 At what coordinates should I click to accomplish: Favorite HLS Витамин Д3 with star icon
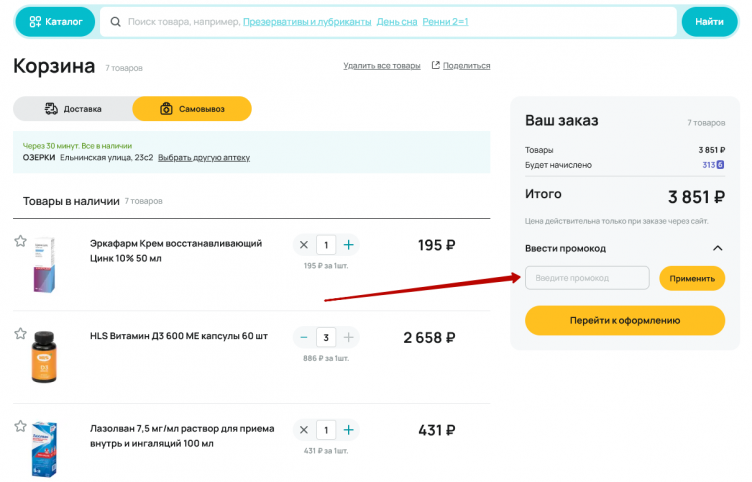20,333
